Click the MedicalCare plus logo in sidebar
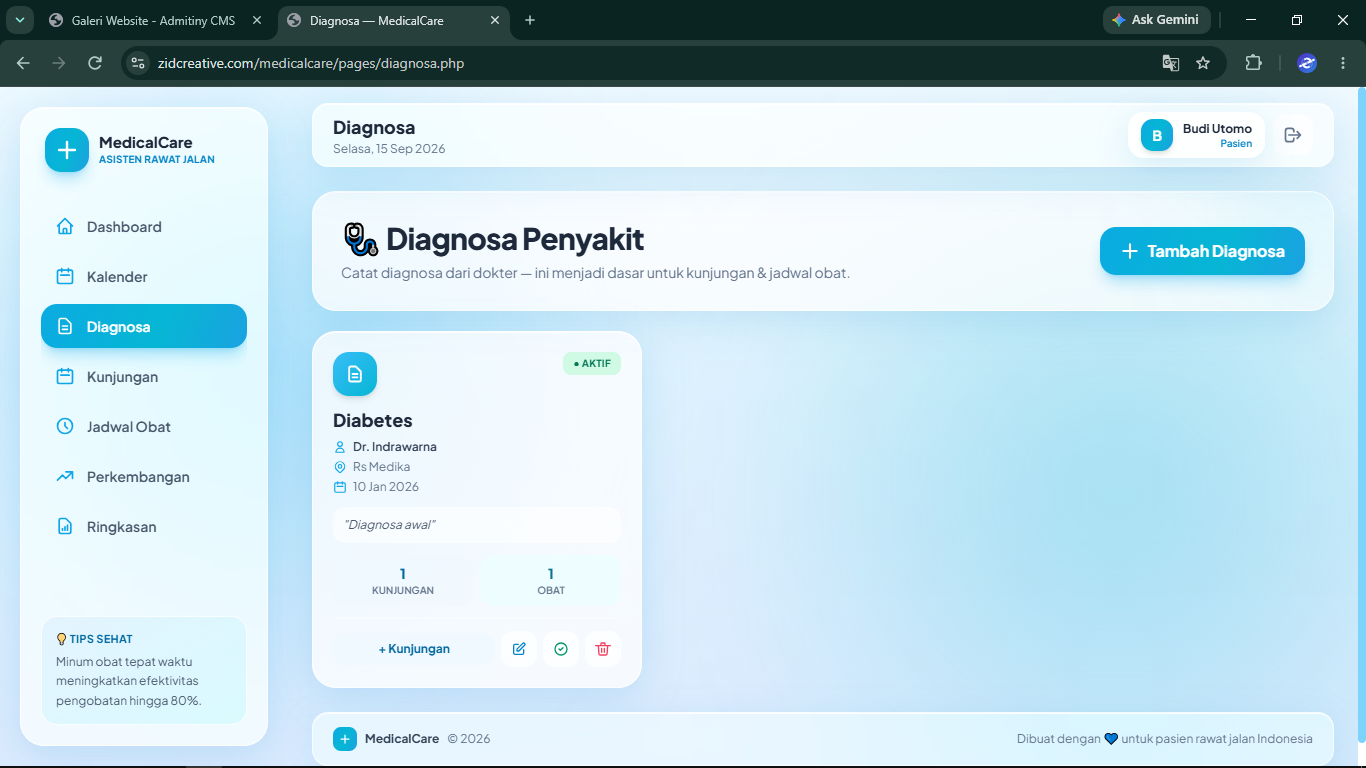This screenshot has width=1366, height=768. click(67, 150)
